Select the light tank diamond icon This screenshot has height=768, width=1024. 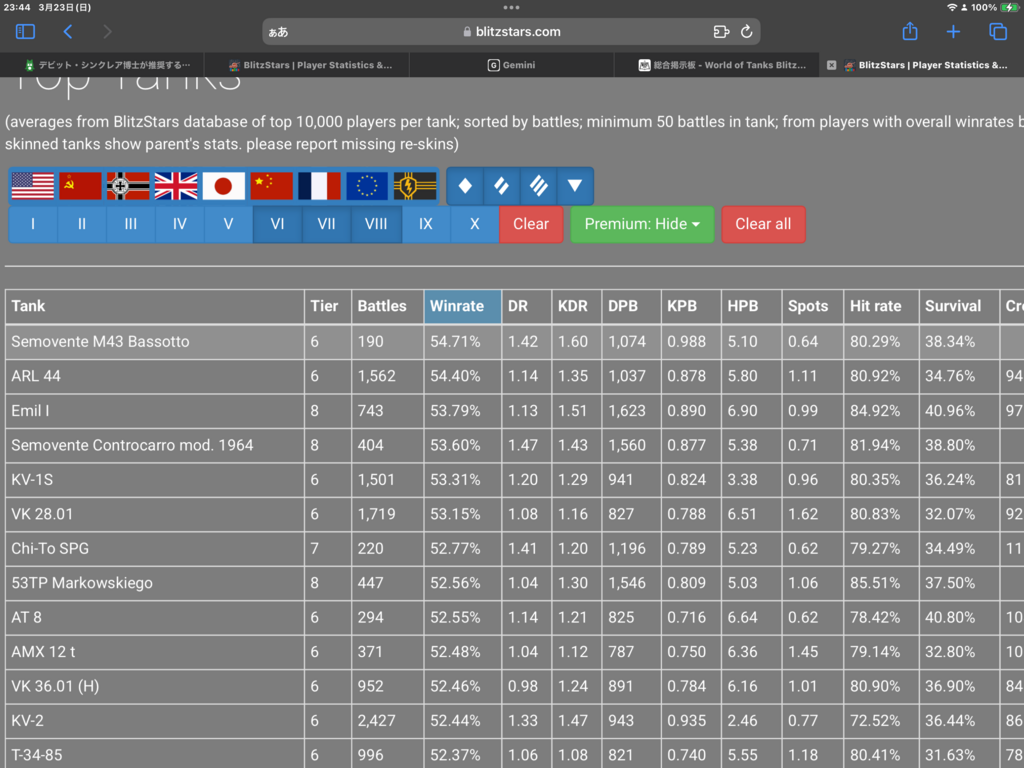(x=465, y=186)
